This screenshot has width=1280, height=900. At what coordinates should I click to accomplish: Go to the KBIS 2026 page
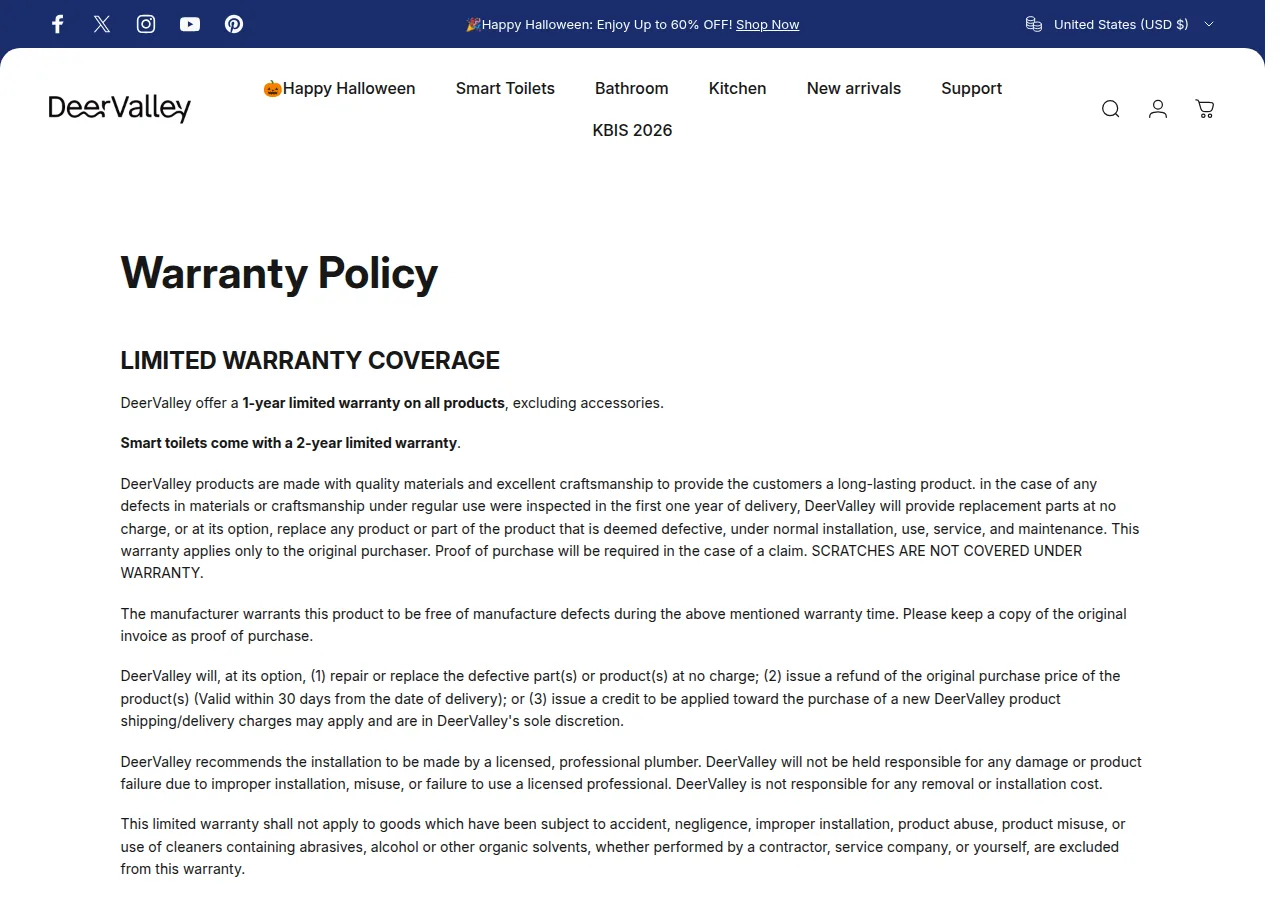pyautogui.click(x=632, y=130)
